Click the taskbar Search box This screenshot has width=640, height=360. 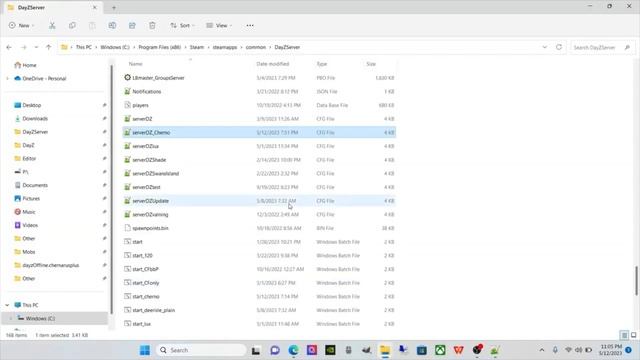201,350
